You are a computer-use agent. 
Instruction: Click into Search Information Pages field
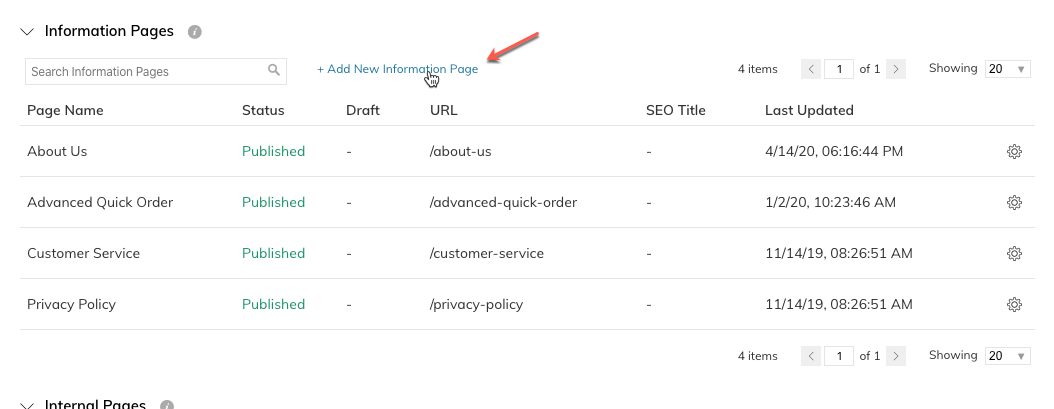[156, 71]
